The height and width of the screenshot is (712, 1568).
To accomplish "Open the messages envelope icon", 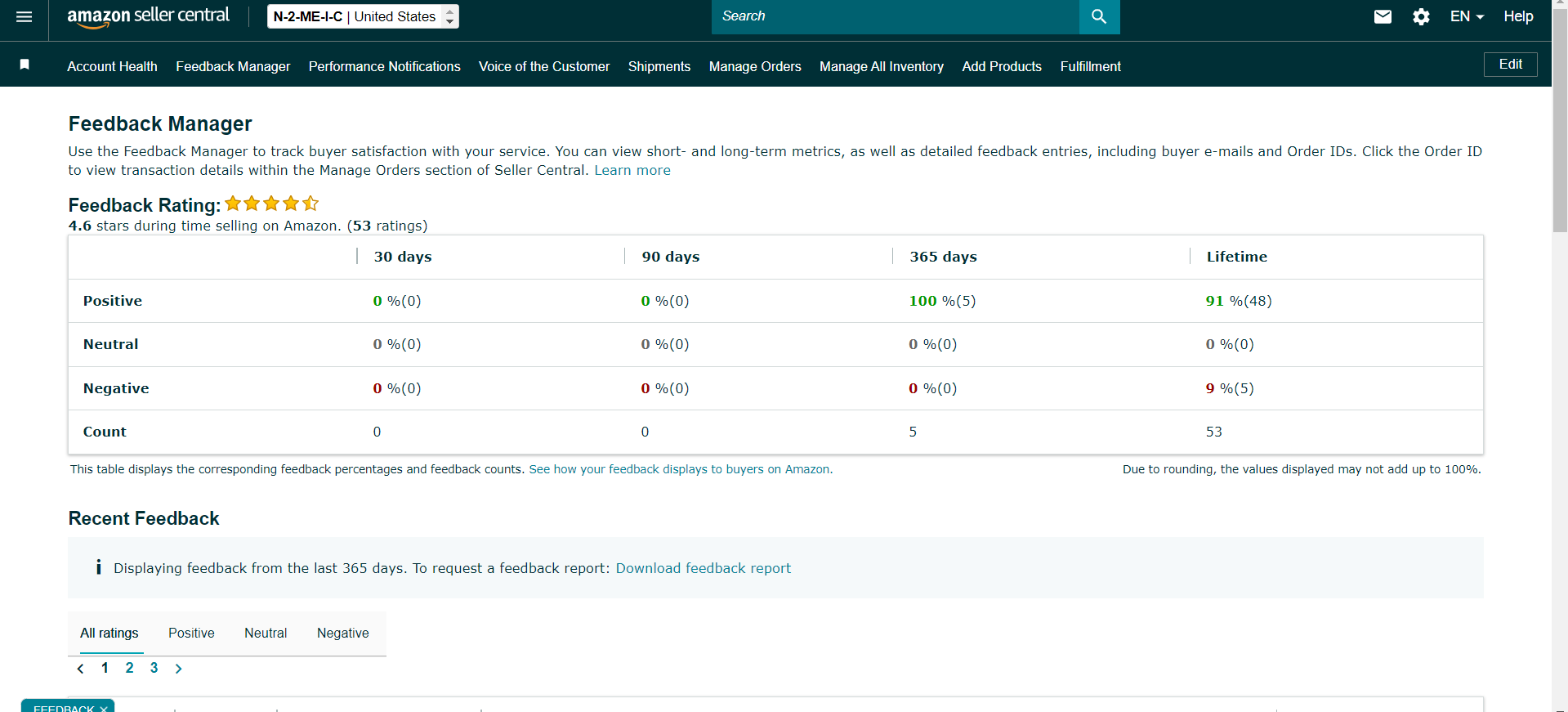I will pos(1383,16).
